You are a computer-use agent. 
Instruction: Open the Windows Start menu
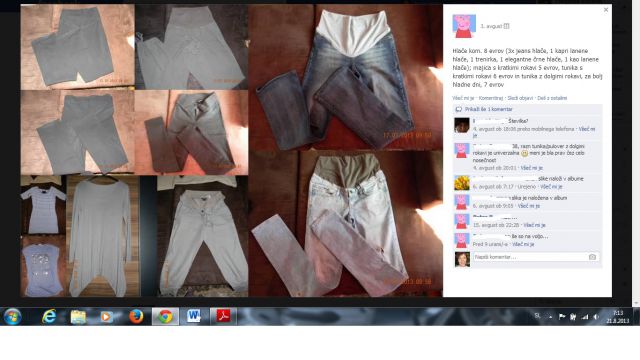12,316
